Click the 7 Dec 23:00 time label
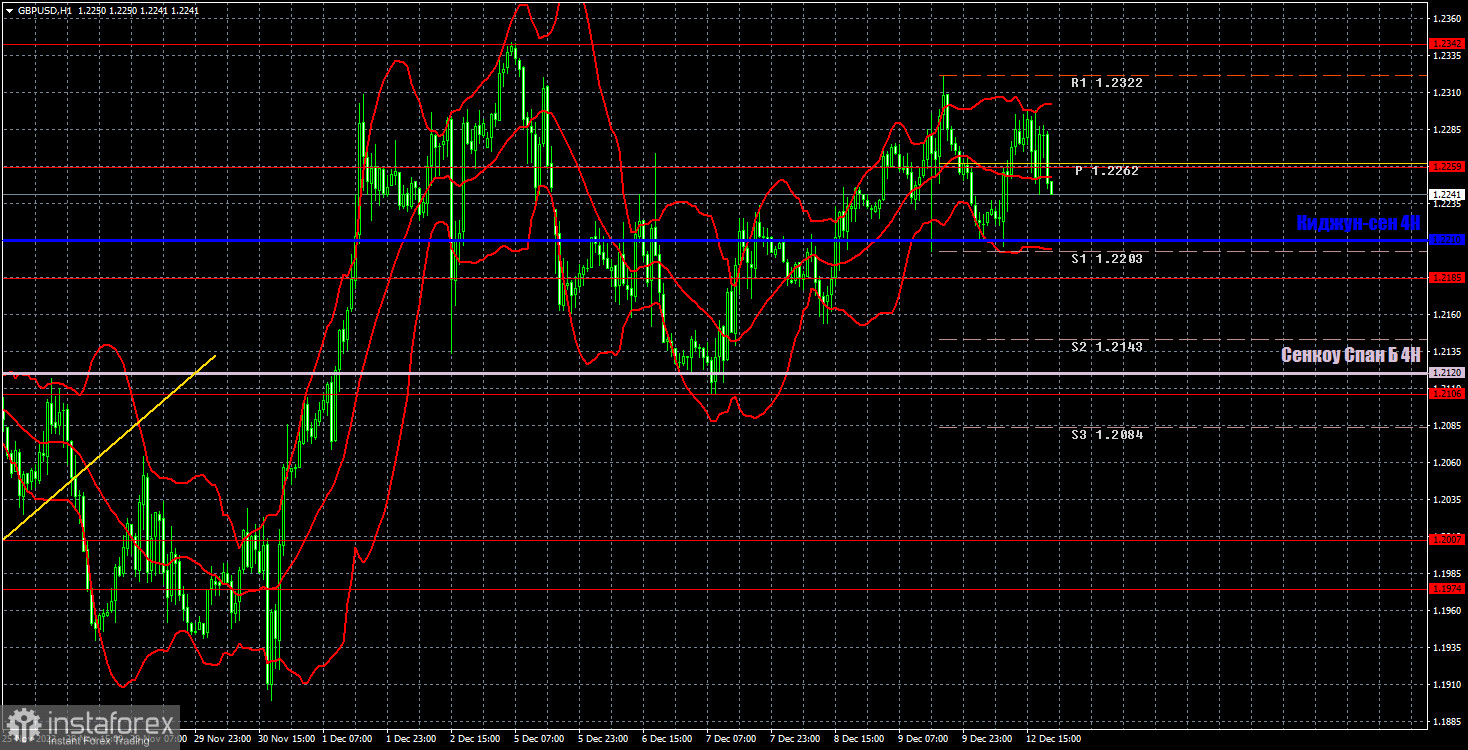Screen dimensions: 1468x750 point(796,740)
